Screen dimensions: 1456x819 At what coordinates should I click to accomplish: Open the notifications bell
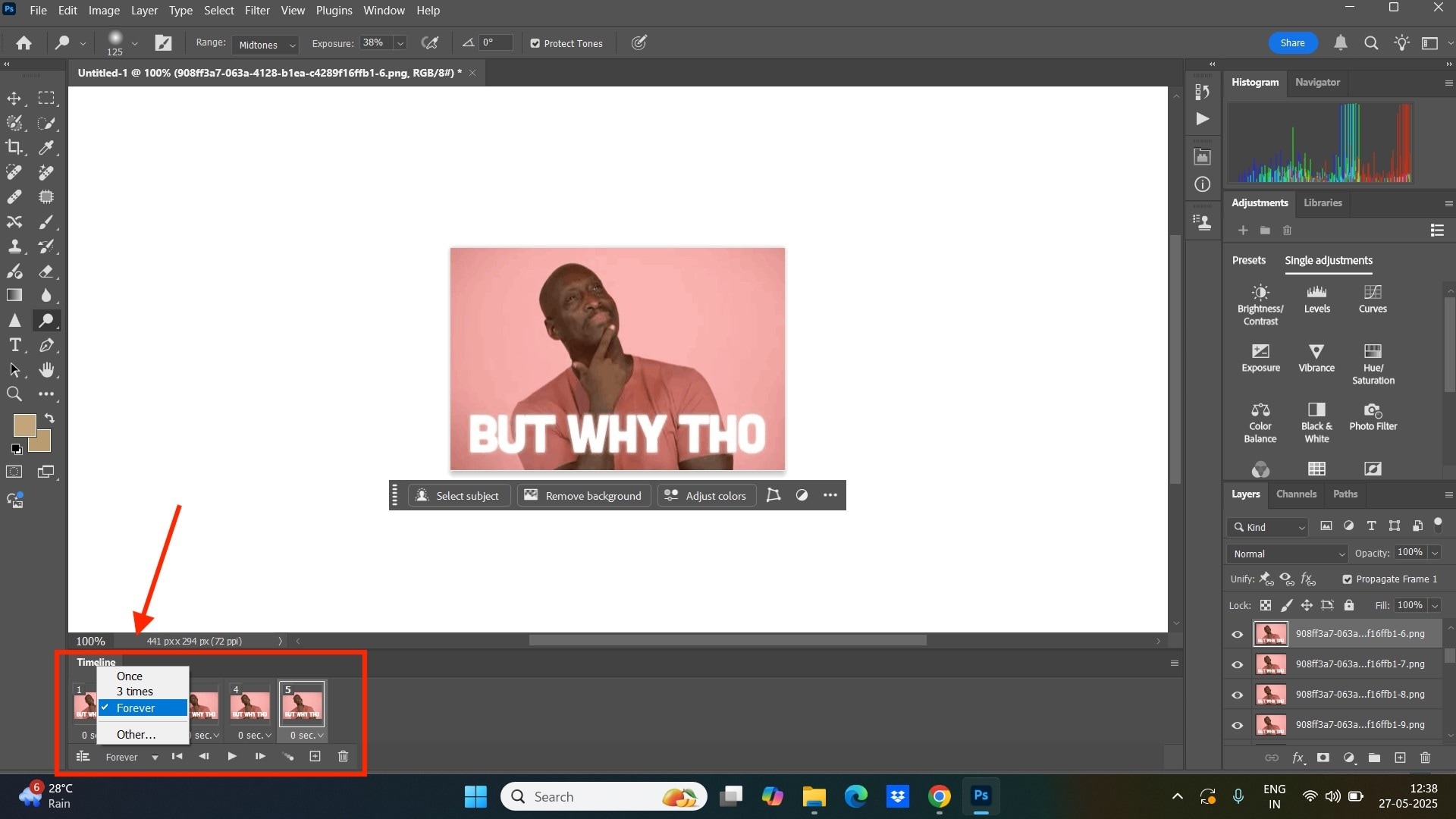click(1340, 43)
